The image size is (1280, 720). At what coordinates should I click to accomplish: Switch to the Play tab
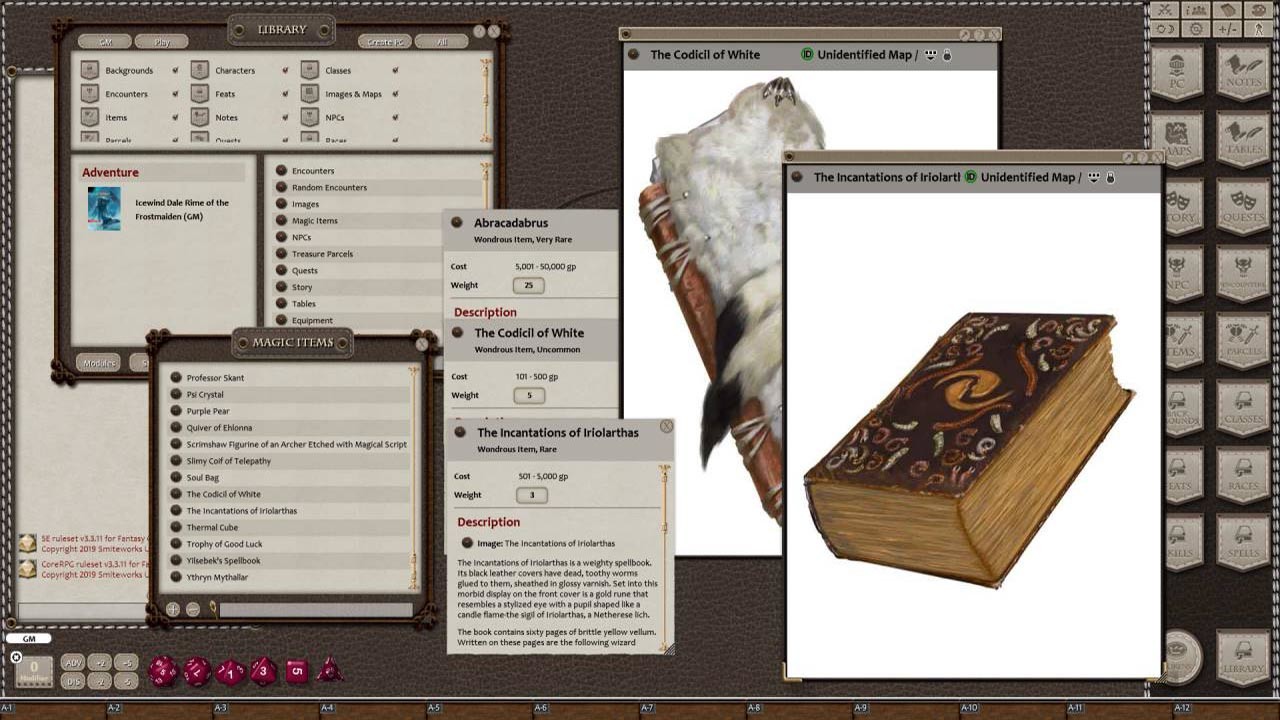pyautogui.click(x=162, y=41)
